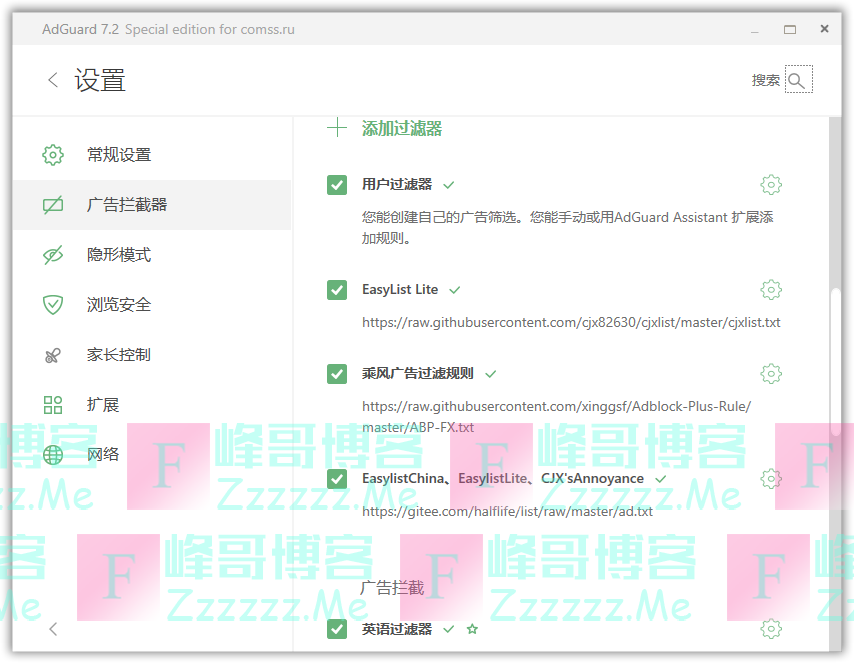Click the filter list vertical scrollbar

pyautogui.click(x=835, y=360)
